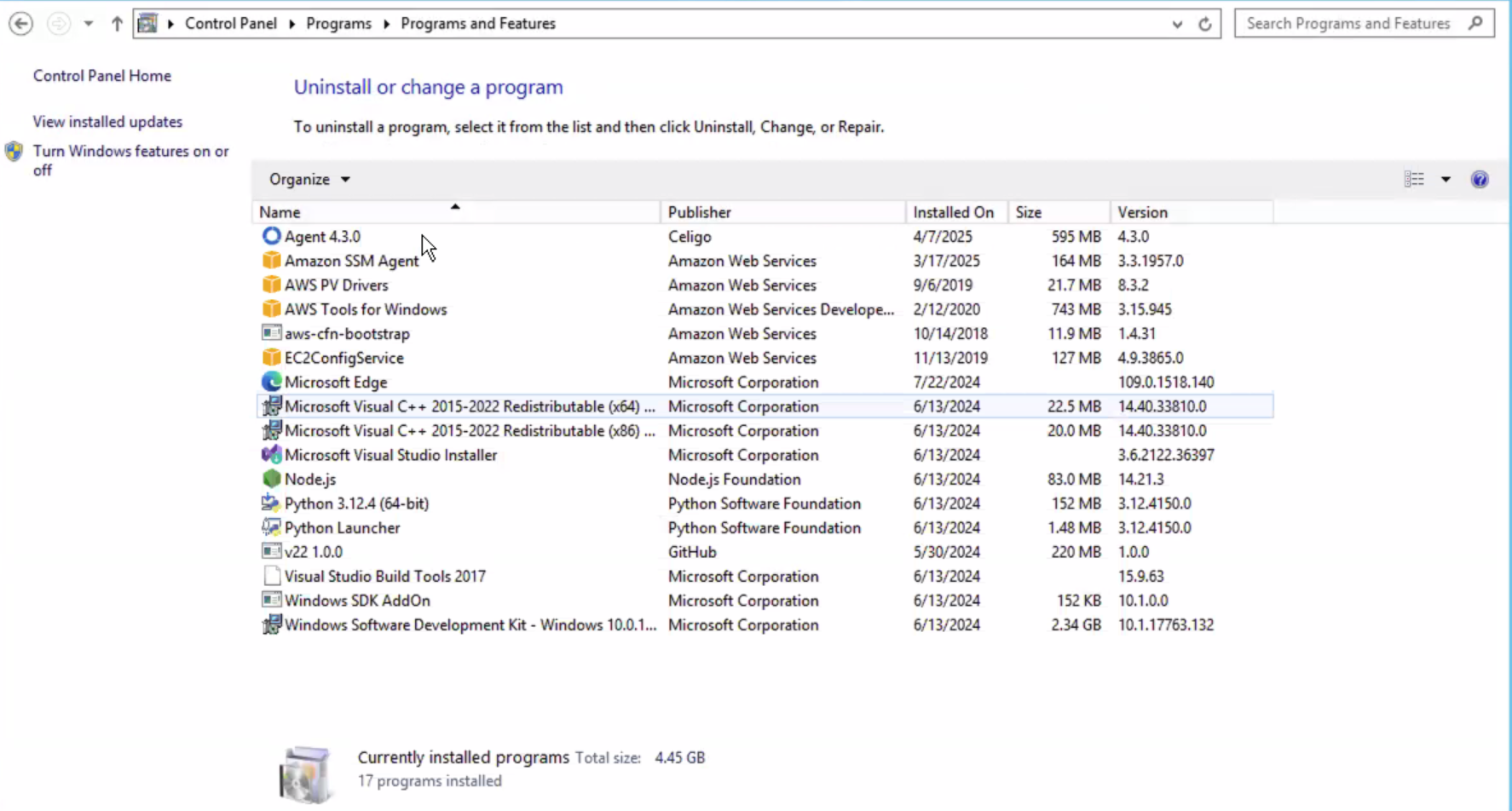Select the EC2ConfigService program name

344,358
